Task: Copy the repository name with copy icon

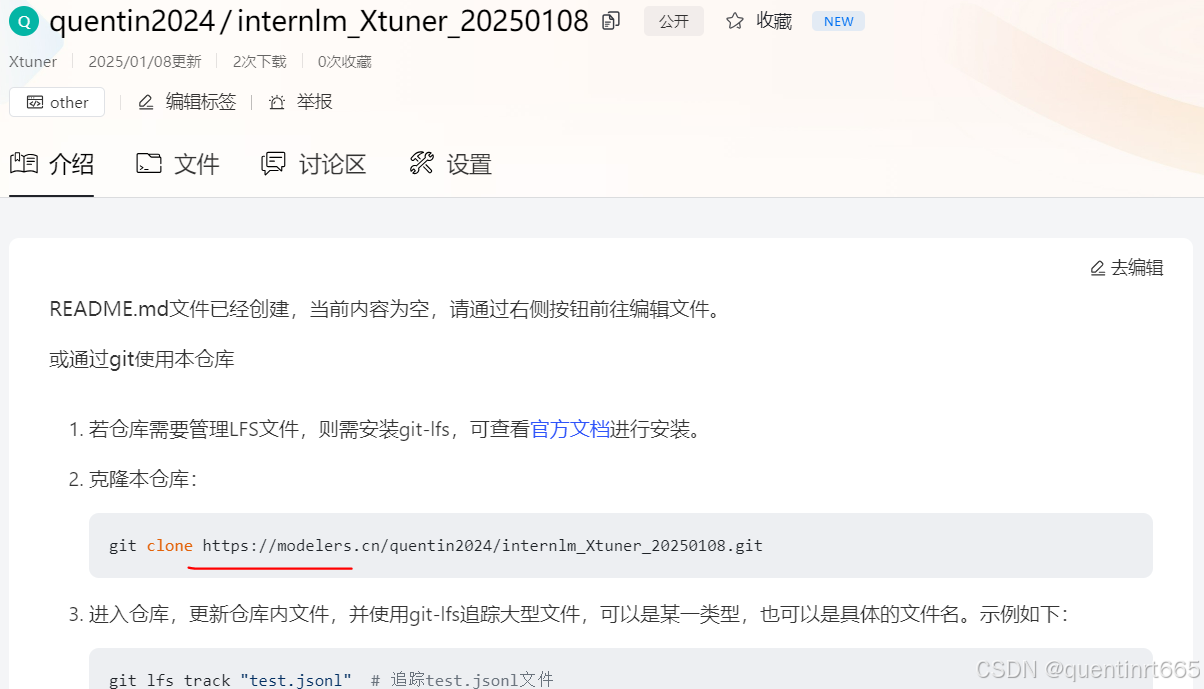Action: [x=611, y=21]
